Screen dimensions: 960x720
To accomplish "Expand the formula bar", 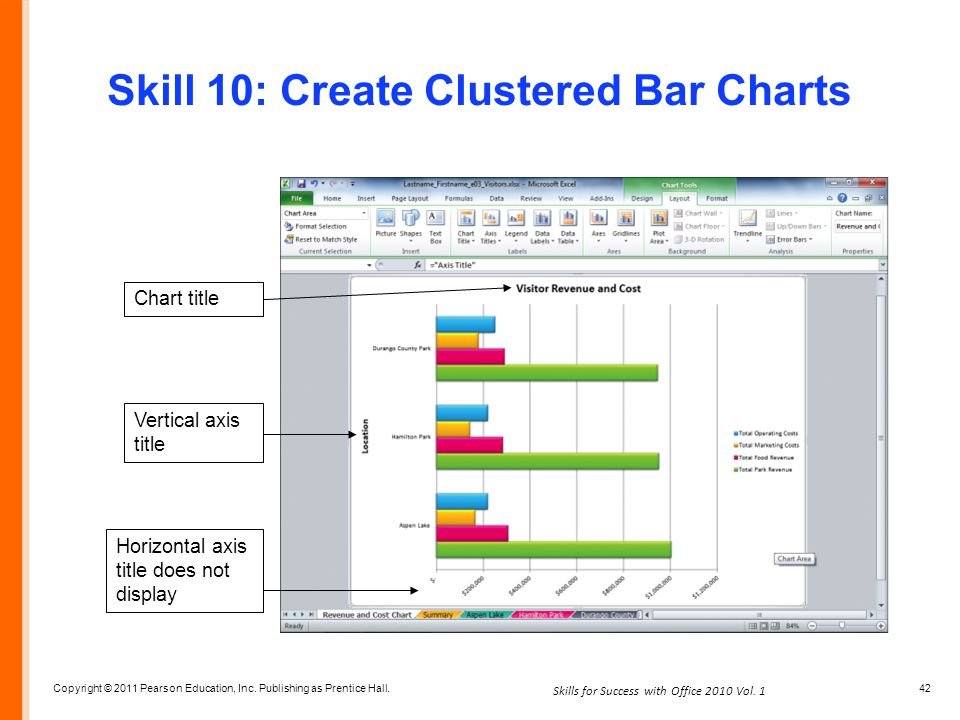I will coord(882,264).
